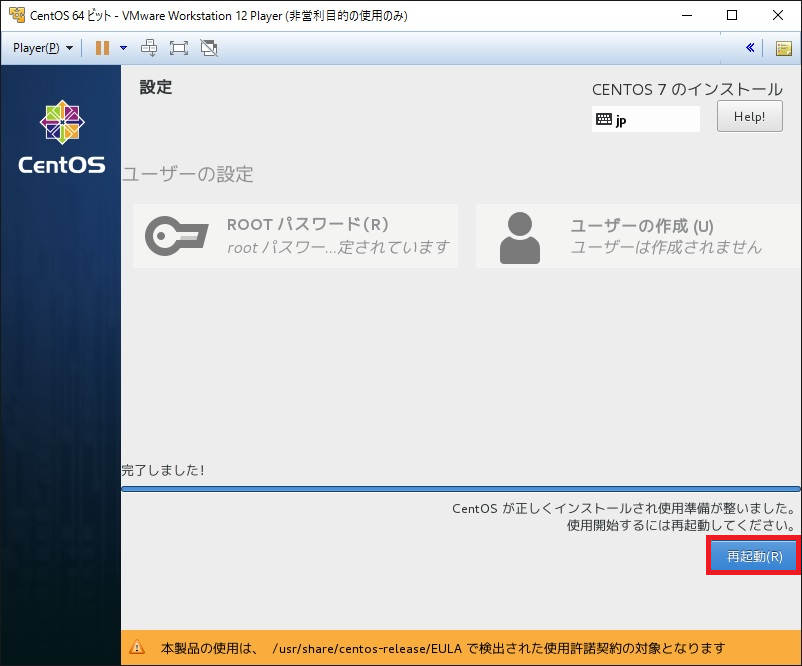Click the 再起動(R) reboot button

754,556
